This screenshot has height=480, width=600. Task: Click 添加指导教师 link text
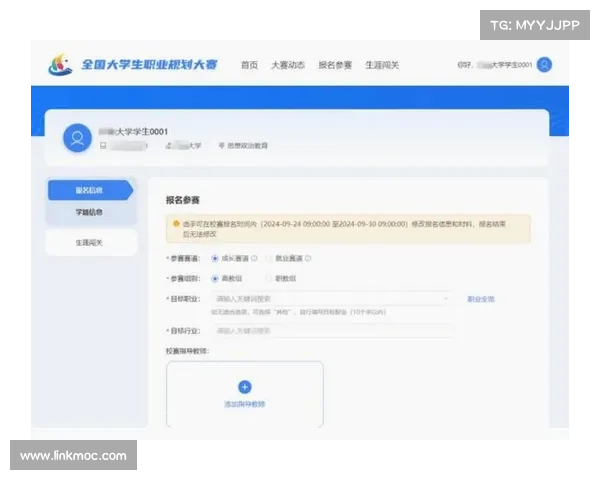(245, 404)
